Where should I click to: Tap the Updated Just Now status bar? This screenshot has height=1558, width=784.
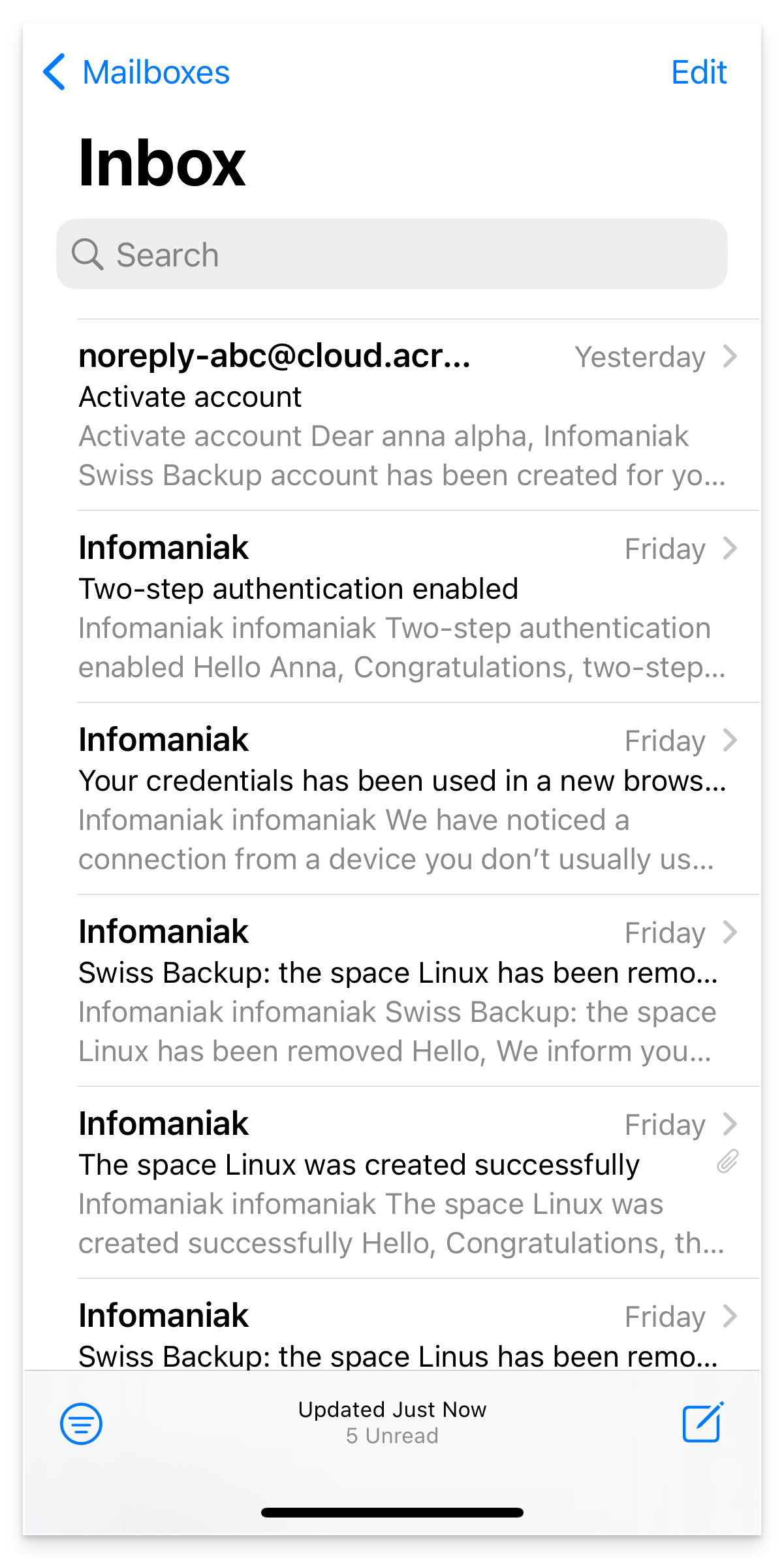[x=392, y=1410]
